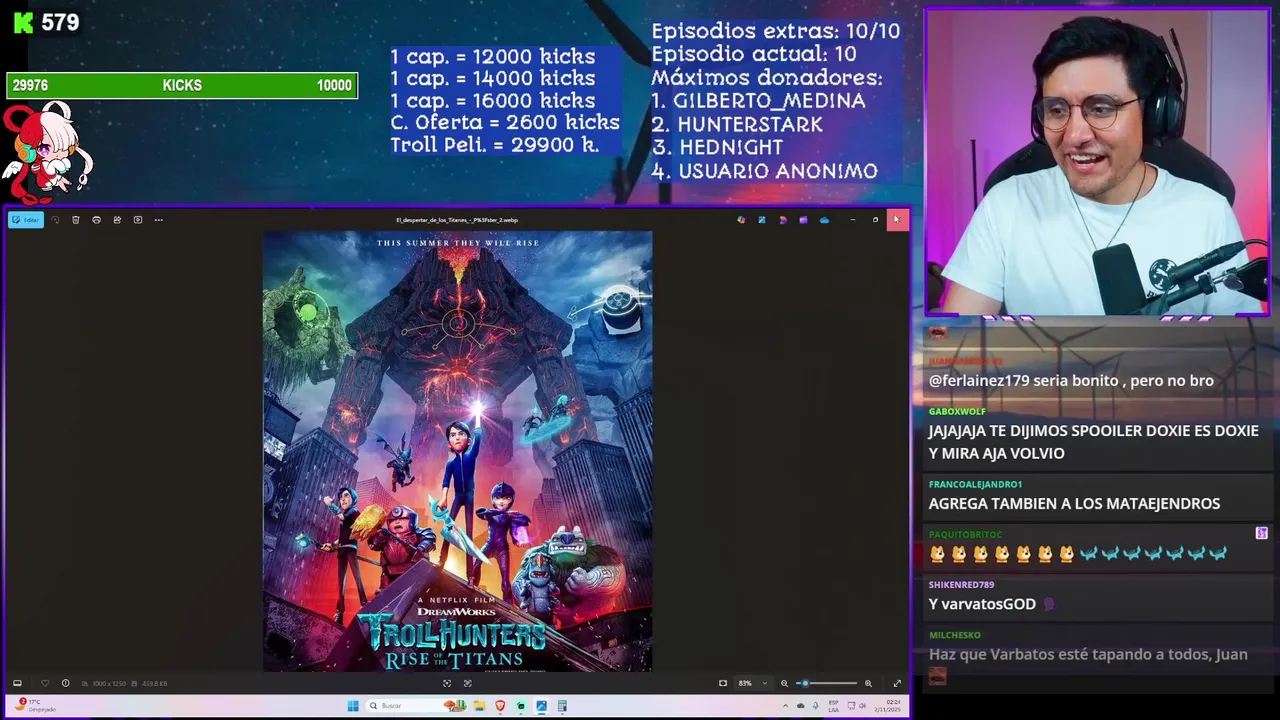Open Brave browser from the taskbar

tap(499, 706)
